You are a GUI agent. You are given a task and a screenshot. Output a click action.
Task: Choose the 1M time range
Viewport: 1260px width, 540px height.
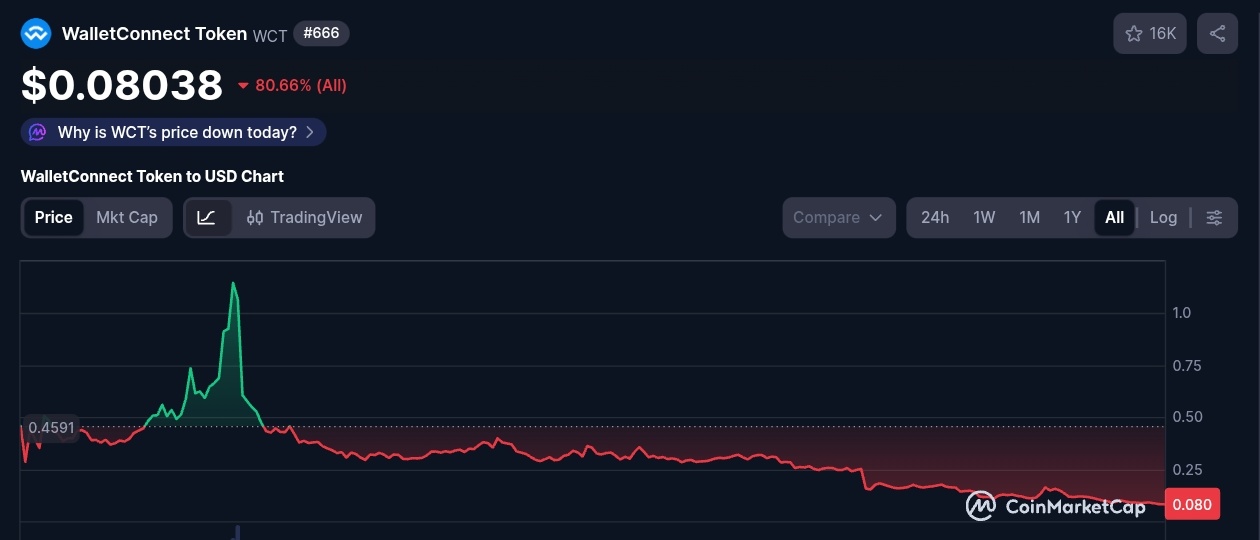[x=1029, y=218]
